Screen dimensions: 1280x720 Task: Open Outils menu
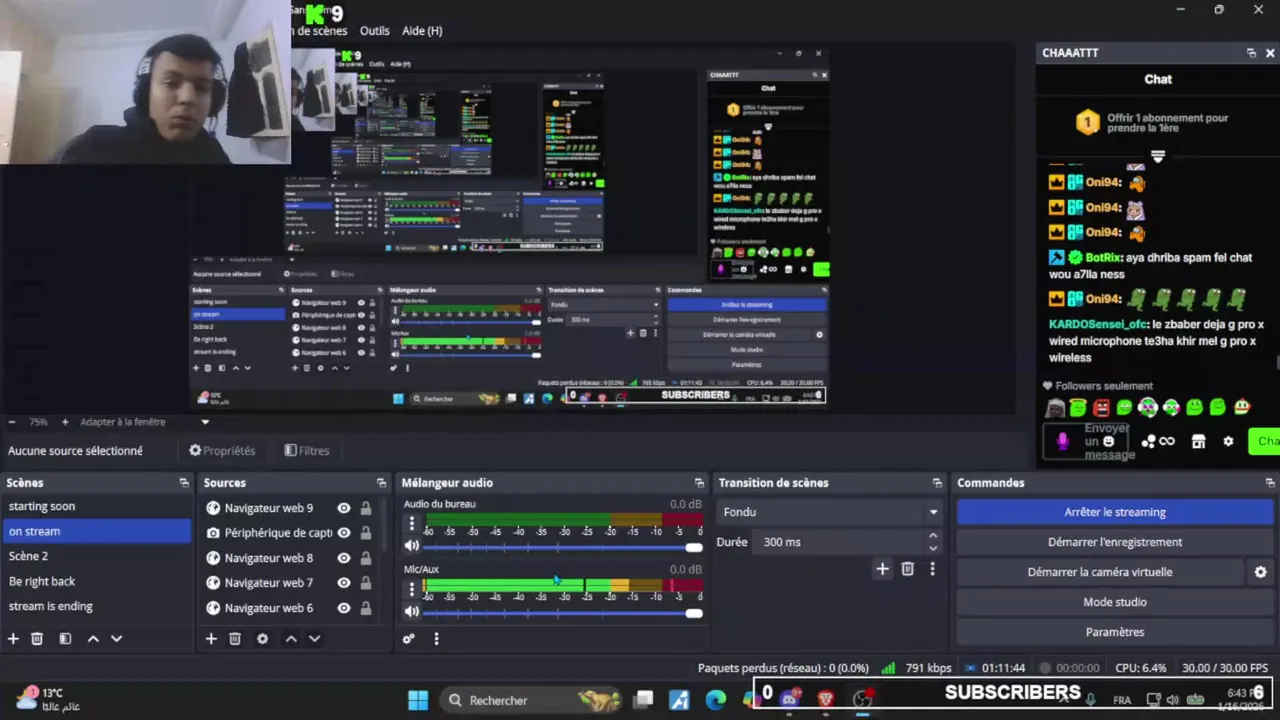pos(374,31)
